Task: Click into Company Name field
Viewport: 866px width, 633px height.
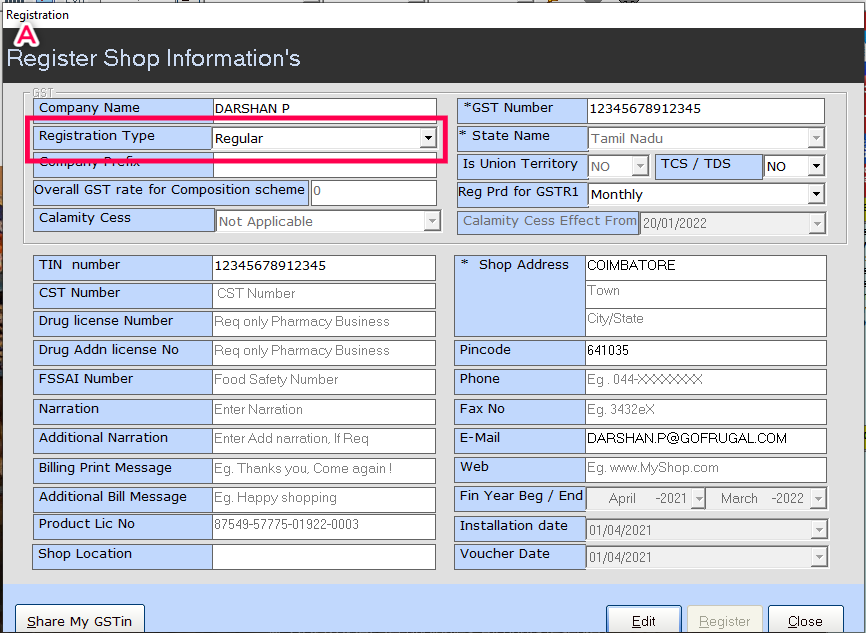Action: pyautogui.click(x=324, y=109)
